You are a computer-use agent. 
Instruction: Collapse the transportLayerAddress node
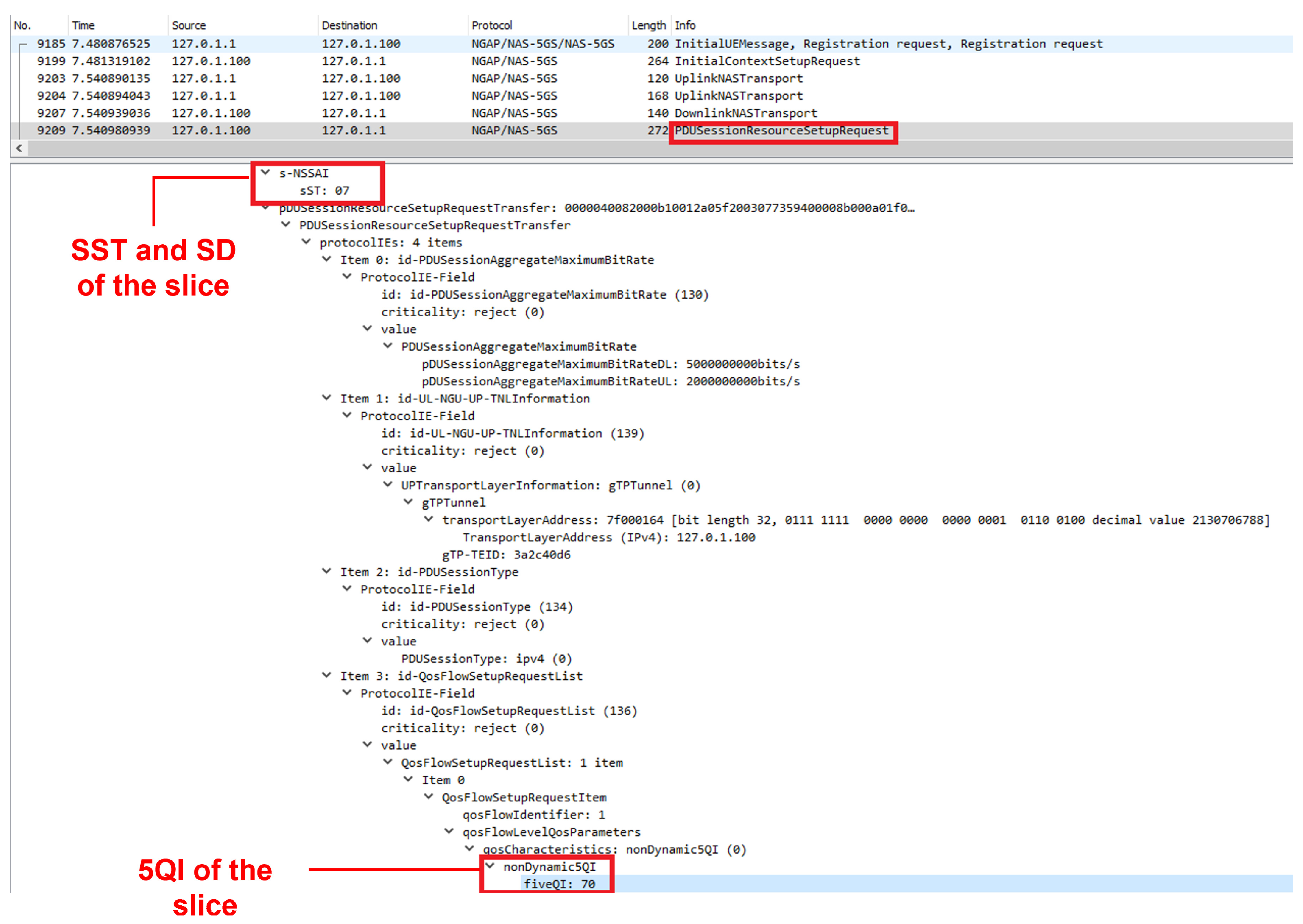(x=429, y=520)
